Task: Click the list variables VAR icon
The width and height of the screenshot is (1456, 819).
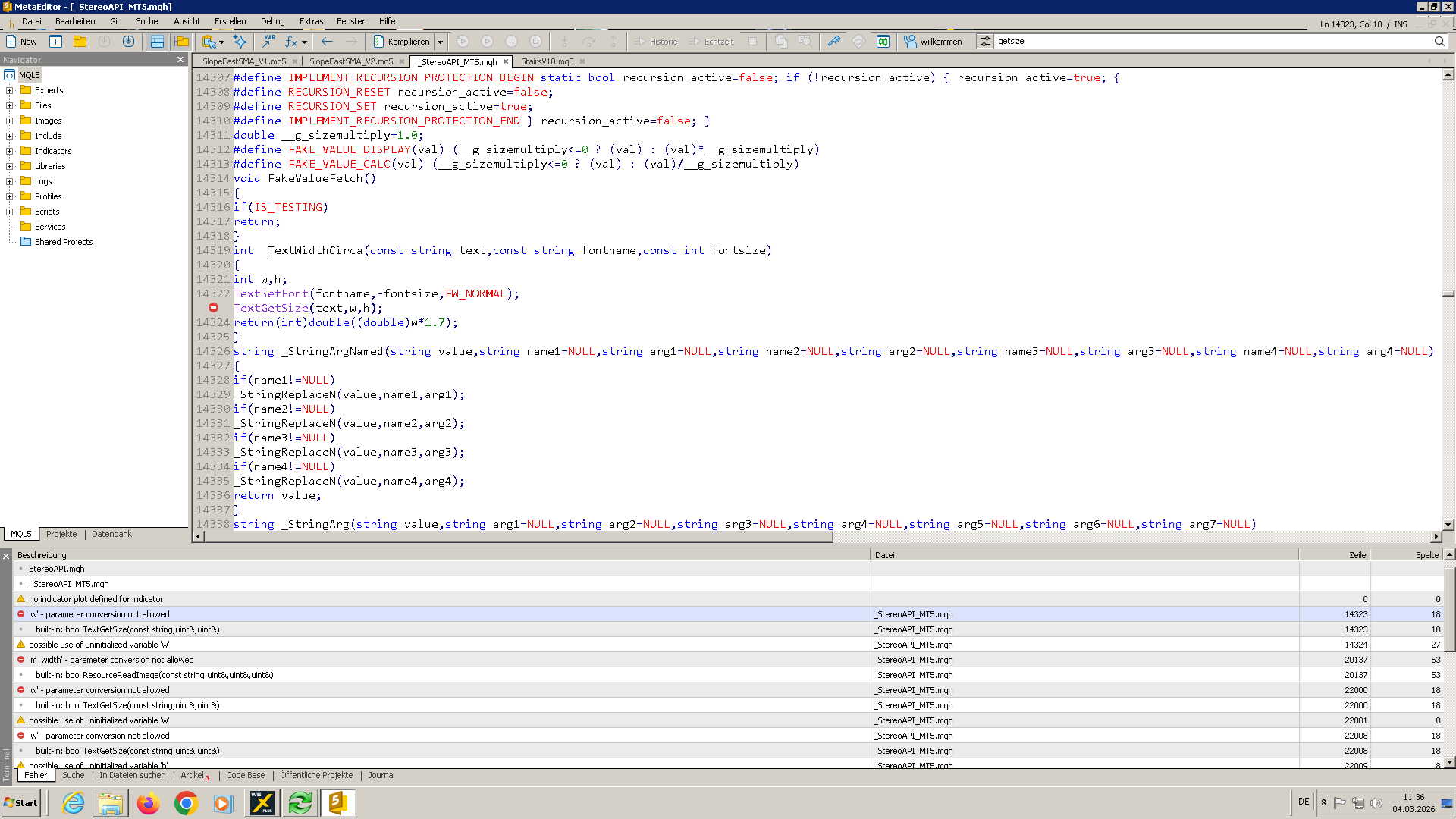Action: 268,42
